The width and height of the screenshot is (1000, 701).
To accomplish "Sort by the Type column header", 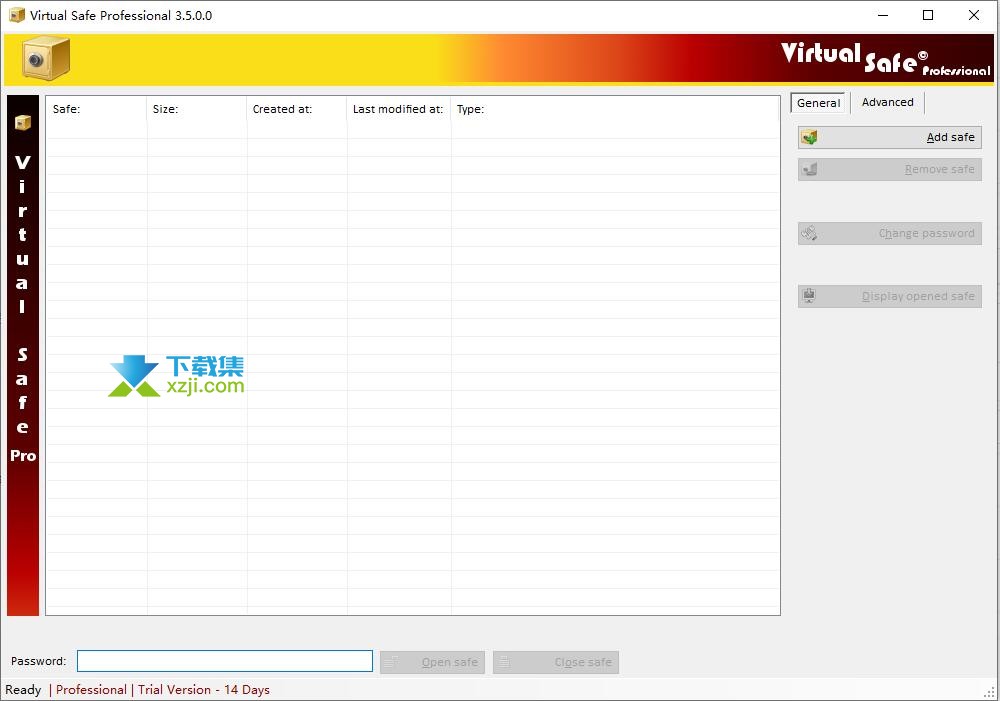I will [x=615, y=109].
